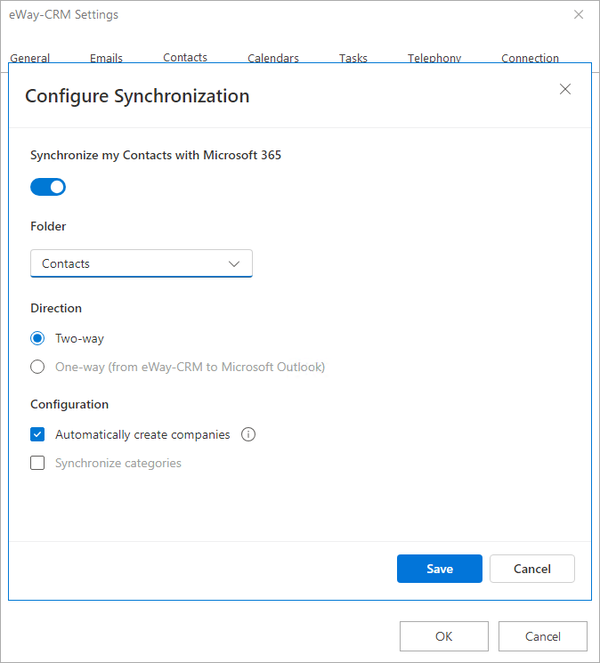Click the chevron arrow in Folder combo box

point(234,264)
